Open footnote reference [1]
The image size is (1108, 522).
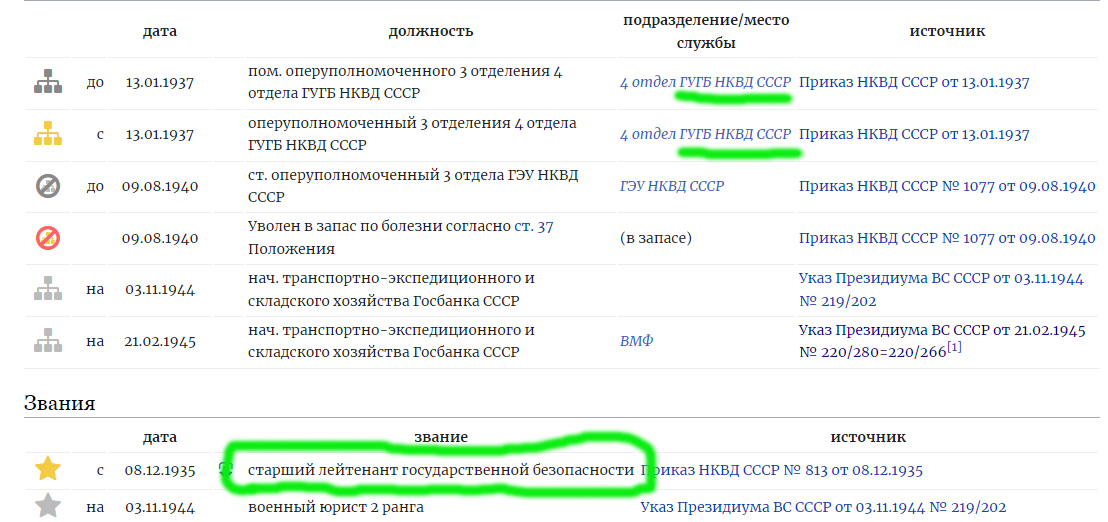click(954, 348)
